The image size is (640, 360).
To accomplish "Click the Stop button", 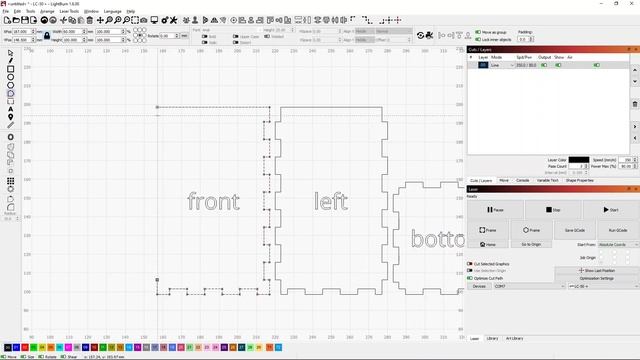I will (553, 210).
